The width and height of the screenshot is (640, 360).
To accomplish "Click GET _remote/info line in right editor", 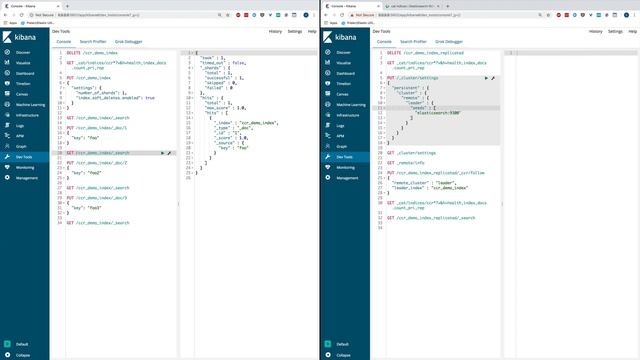I will pos(405,163).
